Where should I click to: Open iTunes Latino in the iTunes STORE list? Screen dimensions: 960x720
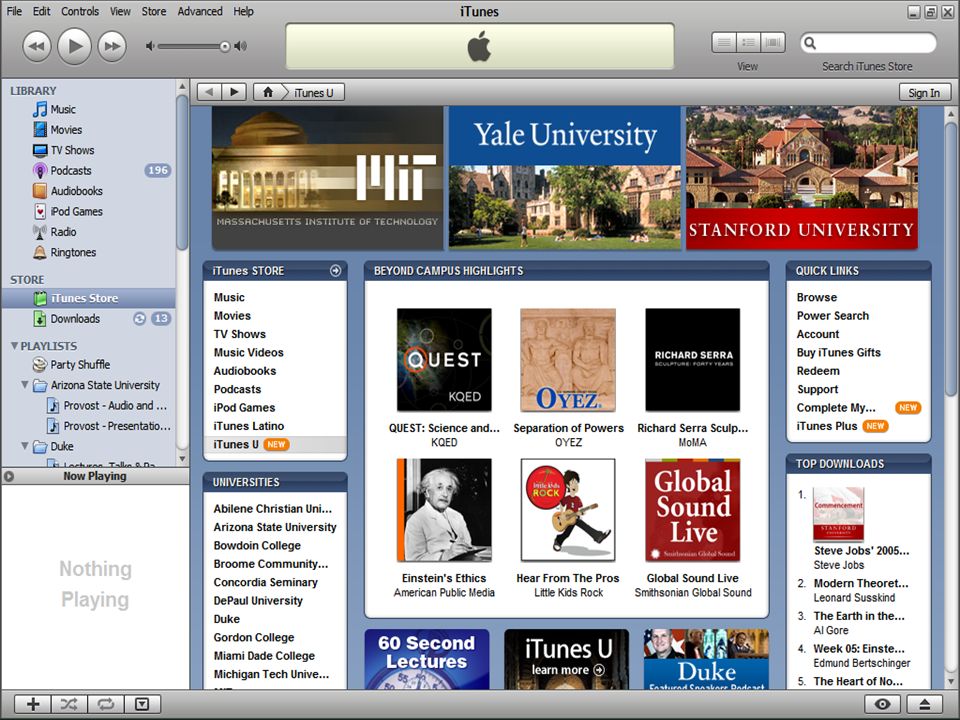coord(249,426)
